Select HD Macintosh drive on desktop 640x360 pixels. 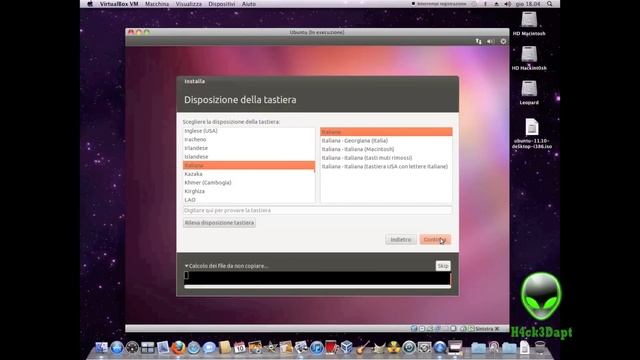click(x=529, y=24)
